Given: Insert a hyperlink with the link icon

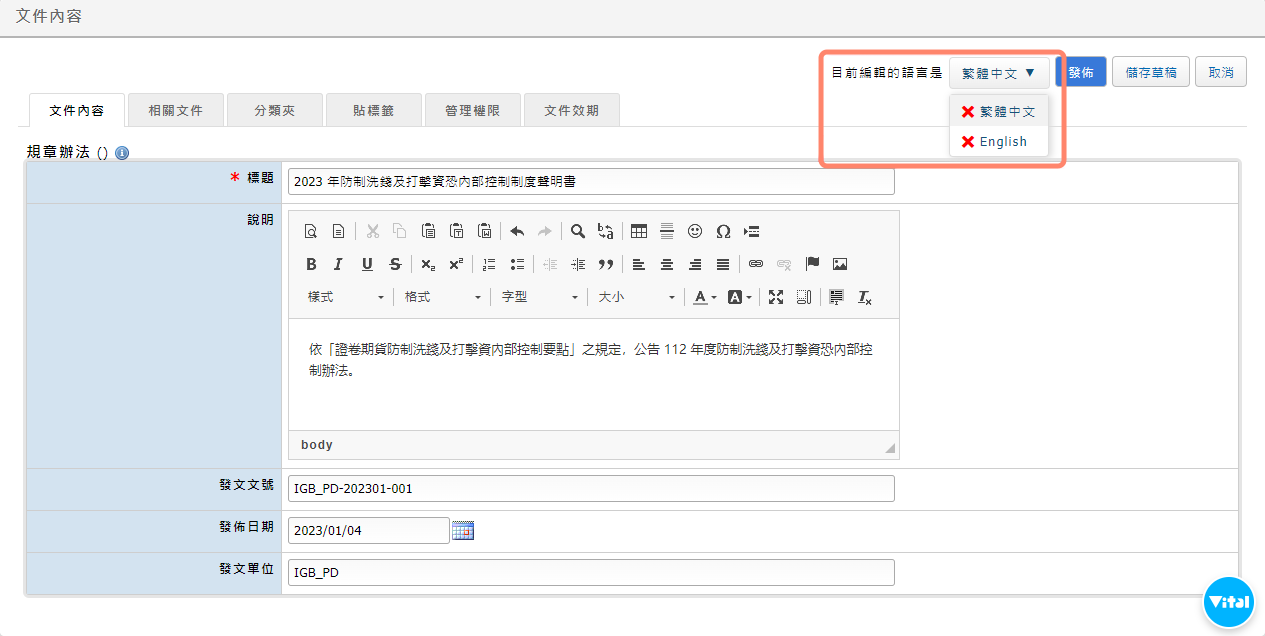Looking at the screenshot, I should click(x=756, y=264).
